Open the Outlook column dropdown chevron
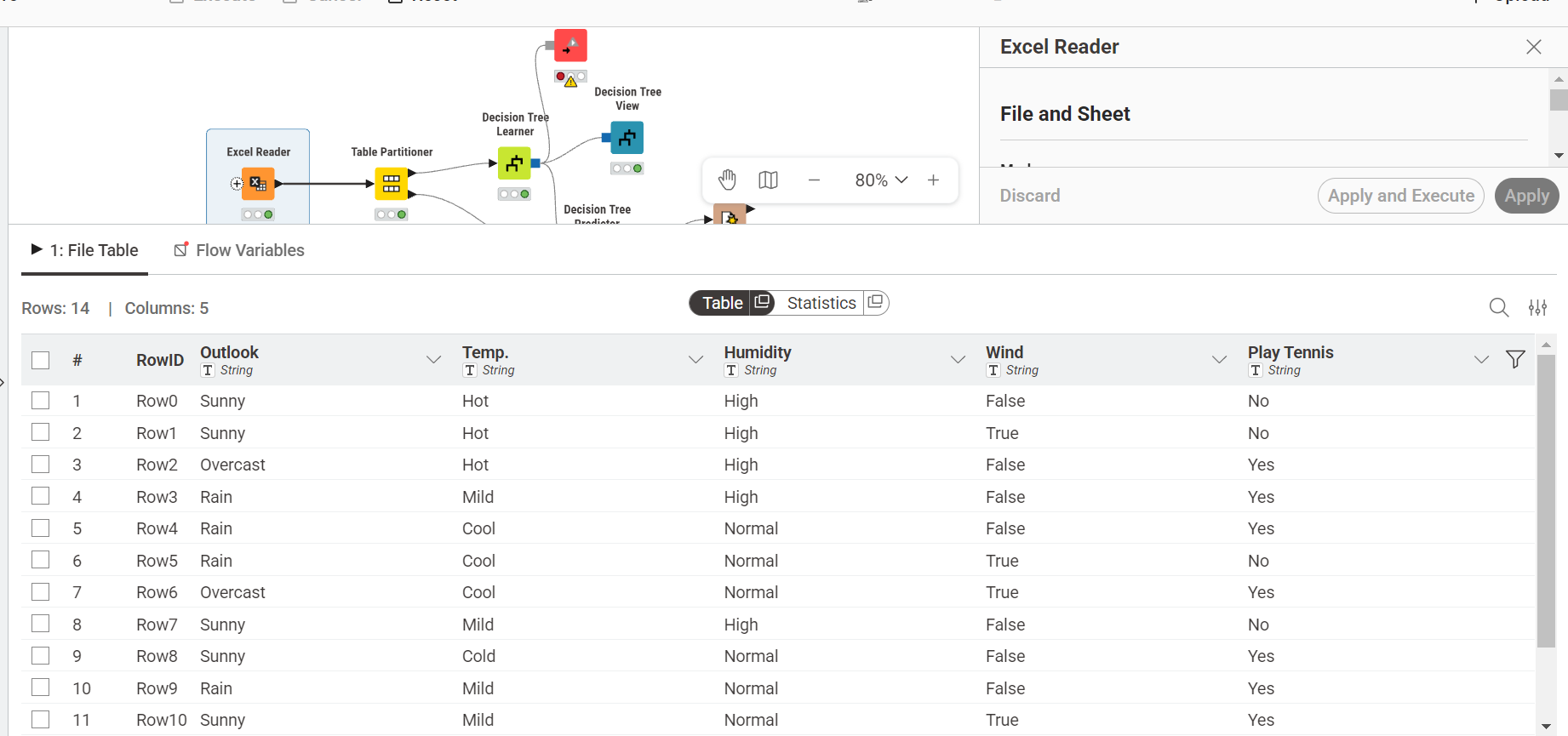1568x736 pixels. click(x=434, y=359)
